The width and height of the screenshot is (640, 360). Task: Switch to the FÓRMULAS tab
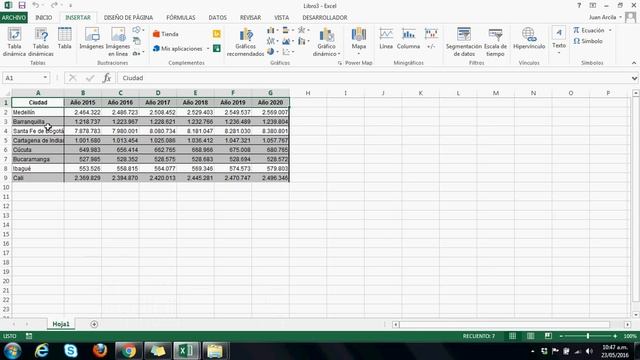[181, 18]
